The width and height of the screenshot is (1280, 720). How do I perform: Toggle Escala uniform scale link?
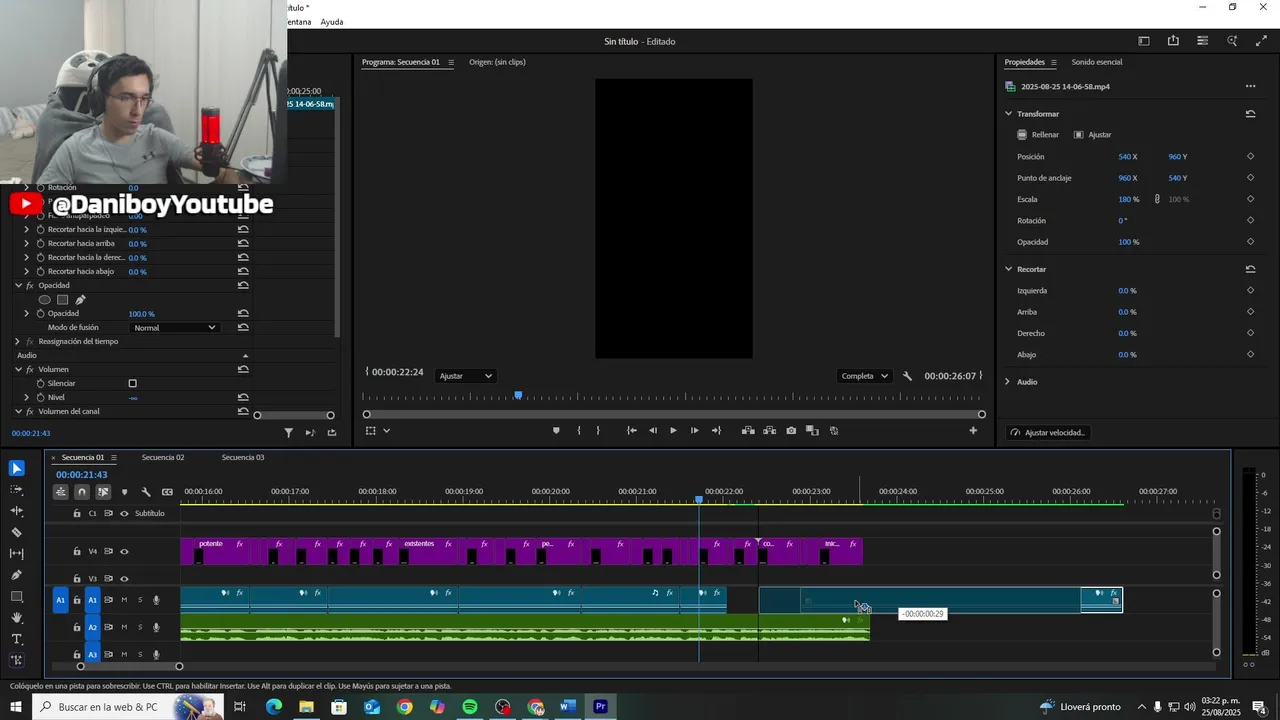point(1157,199)
